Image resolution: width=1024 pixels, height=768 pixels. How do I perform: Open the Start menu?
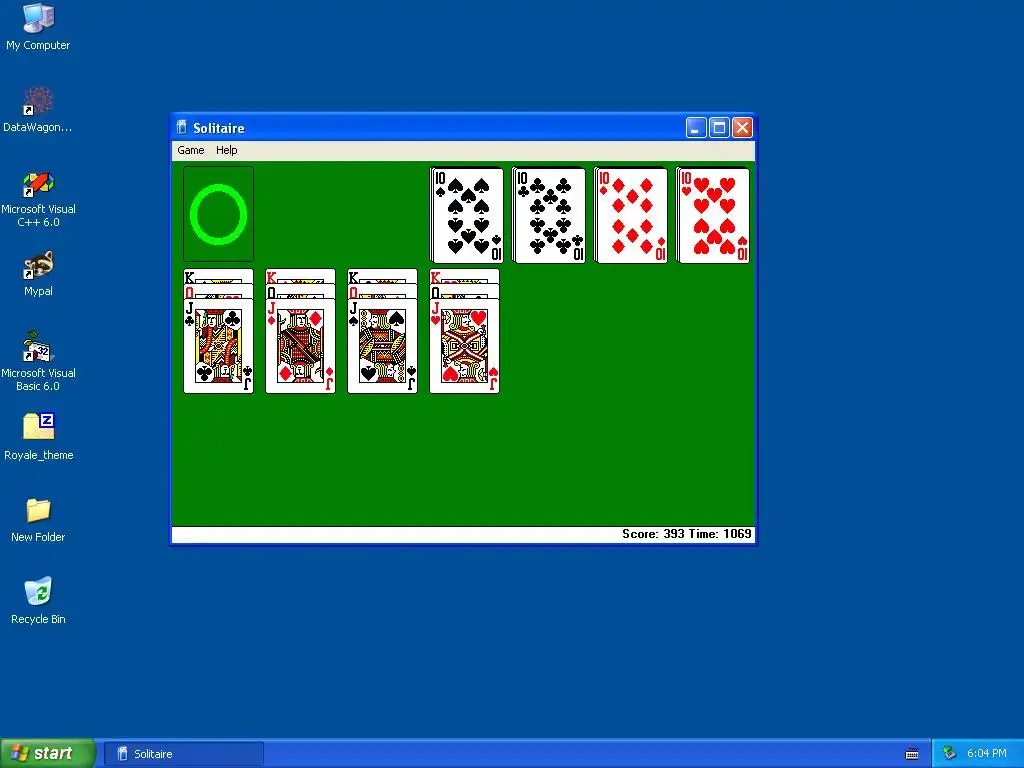tap(47, 754)
